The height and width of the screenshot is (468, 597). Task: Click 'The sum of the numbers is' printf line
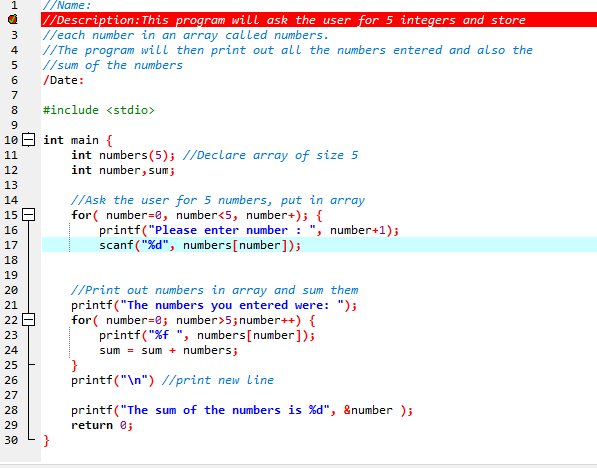[x=242, y=410]
